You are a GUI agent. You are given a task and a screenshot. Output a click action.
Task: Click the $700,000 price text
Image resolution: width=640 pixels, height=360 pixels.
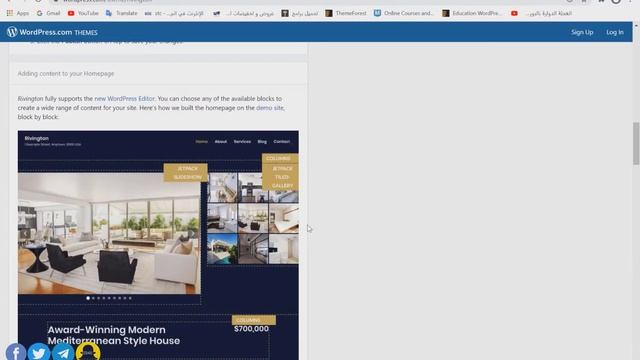click(251, 329)
